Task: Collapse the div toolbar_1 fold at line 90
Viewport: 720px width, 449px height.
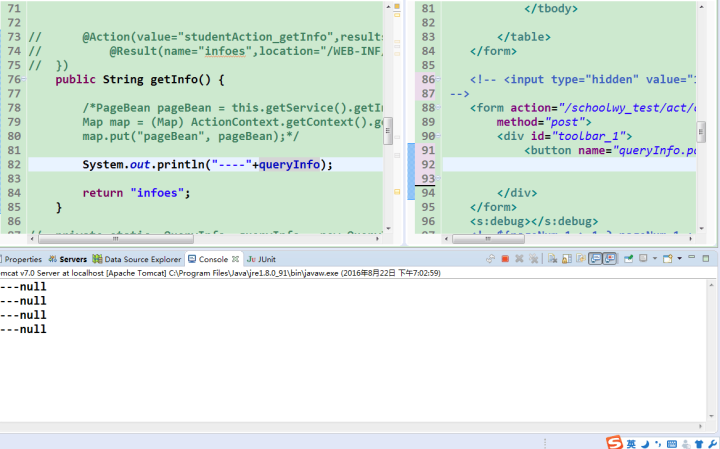Action: pos(438,136)
